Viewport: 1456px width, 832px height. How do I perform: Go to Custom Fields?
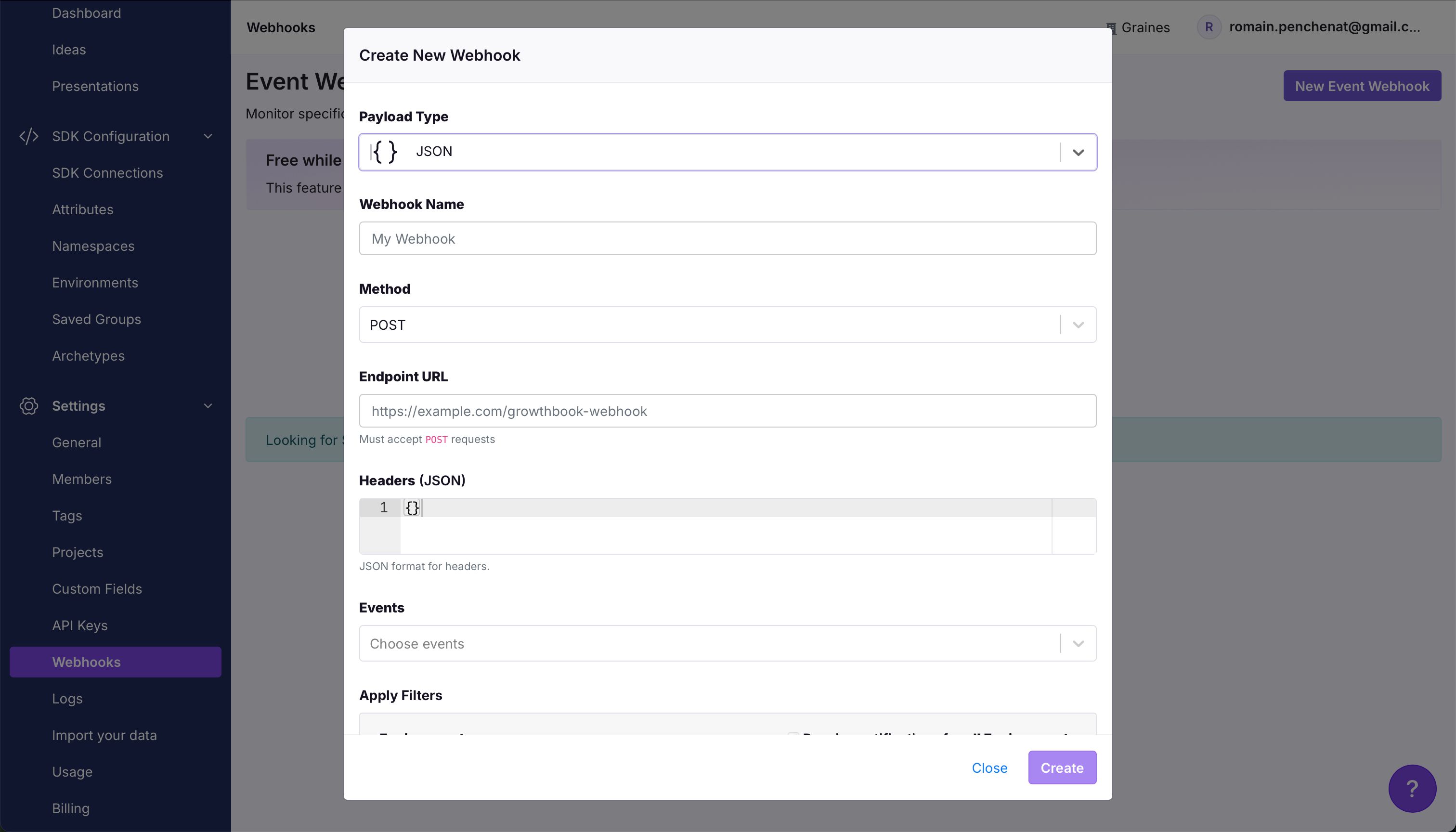tap(97, 589)
